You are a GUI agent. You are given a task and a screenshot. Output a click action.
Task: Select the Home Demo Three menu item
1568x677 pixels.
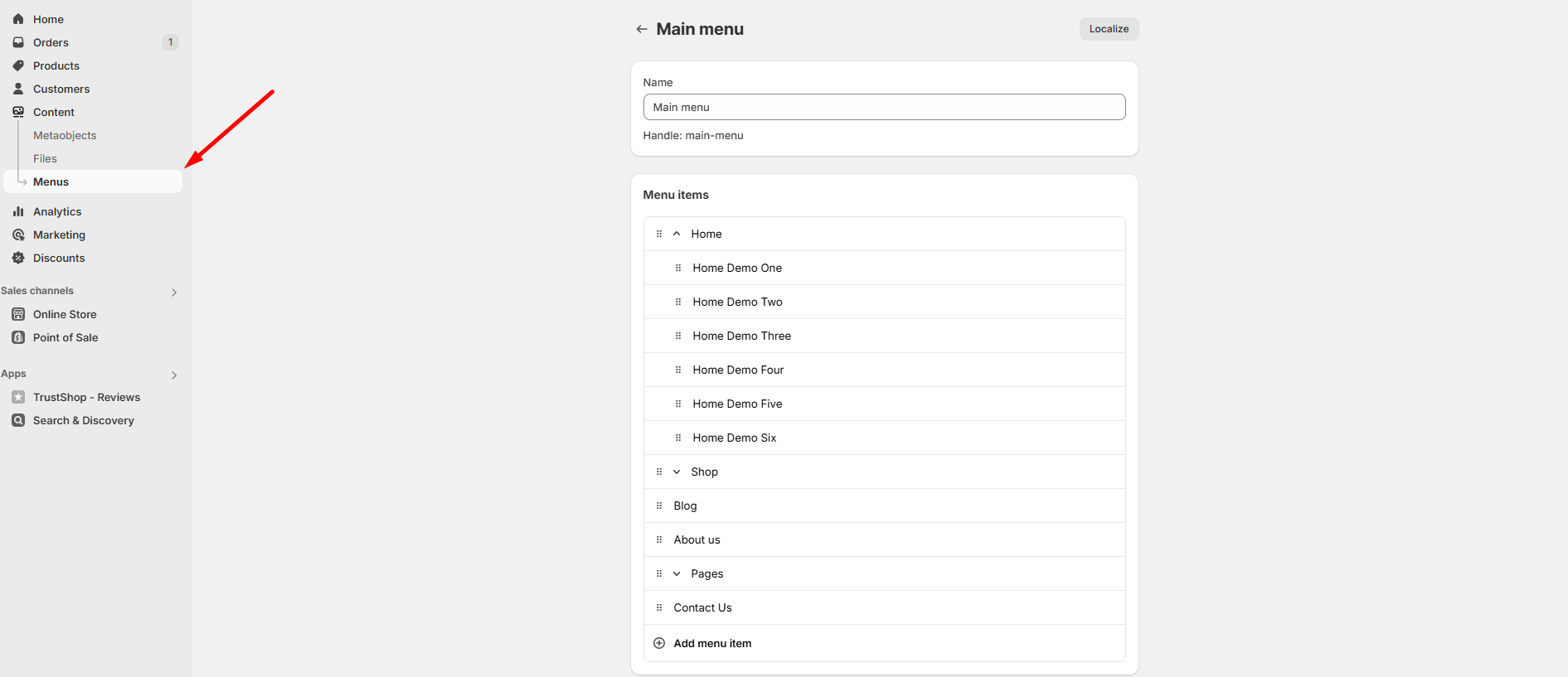[884, 336]
